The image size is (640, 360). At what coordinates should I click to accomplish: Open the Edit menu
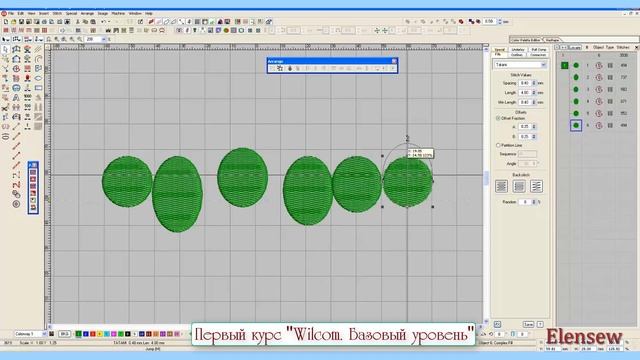click(x=21, y=13)
